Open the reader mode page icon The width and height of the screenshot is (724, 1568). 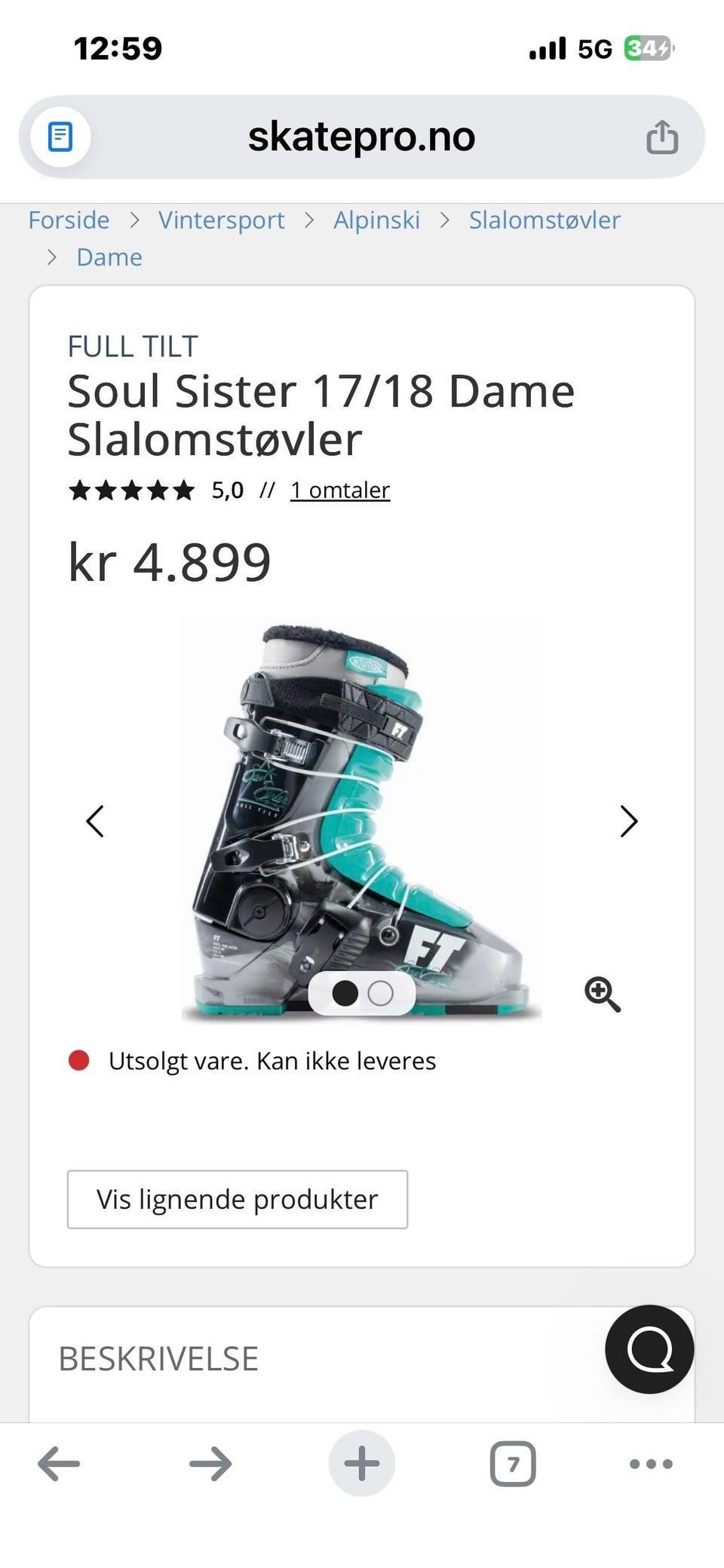(60, 137)
